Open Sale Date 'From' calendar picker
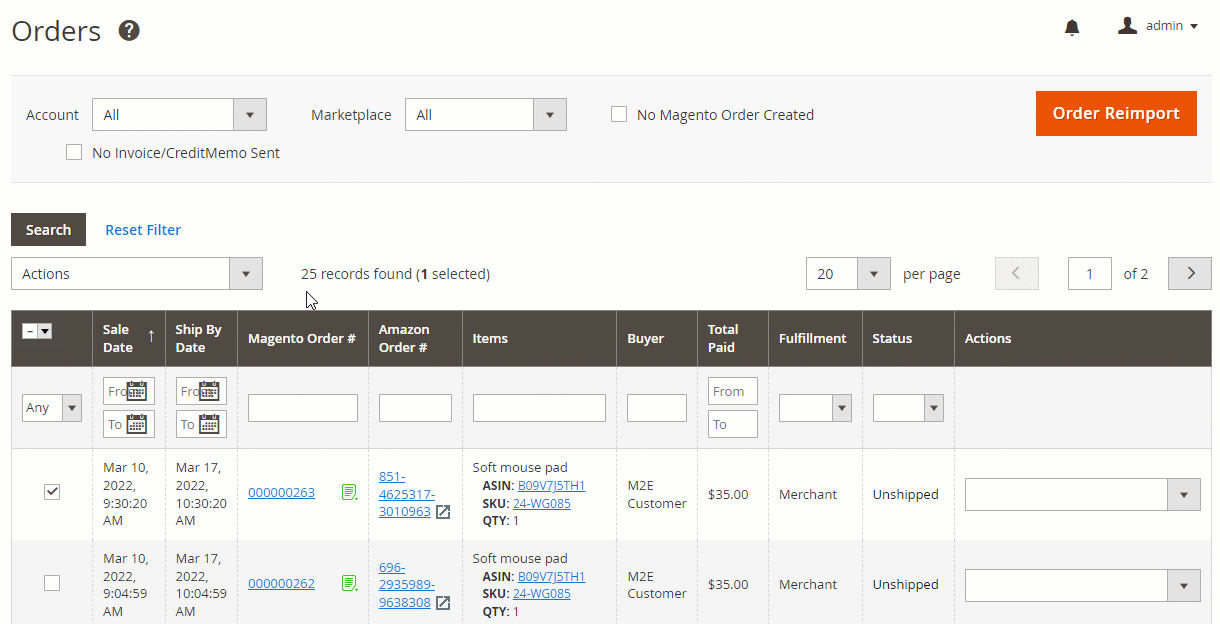The width and height of the screenshot is (1220, 624). 138,391
